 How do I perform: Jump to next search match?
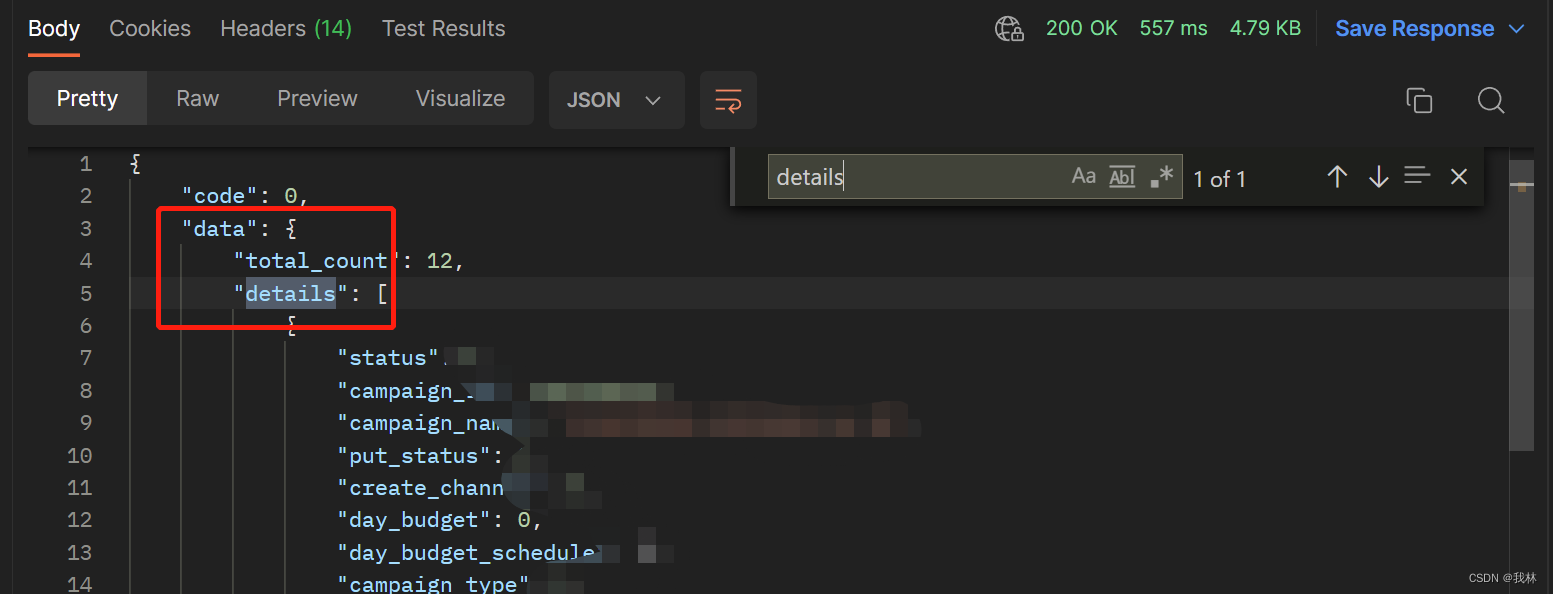[x=1379, y=177]
